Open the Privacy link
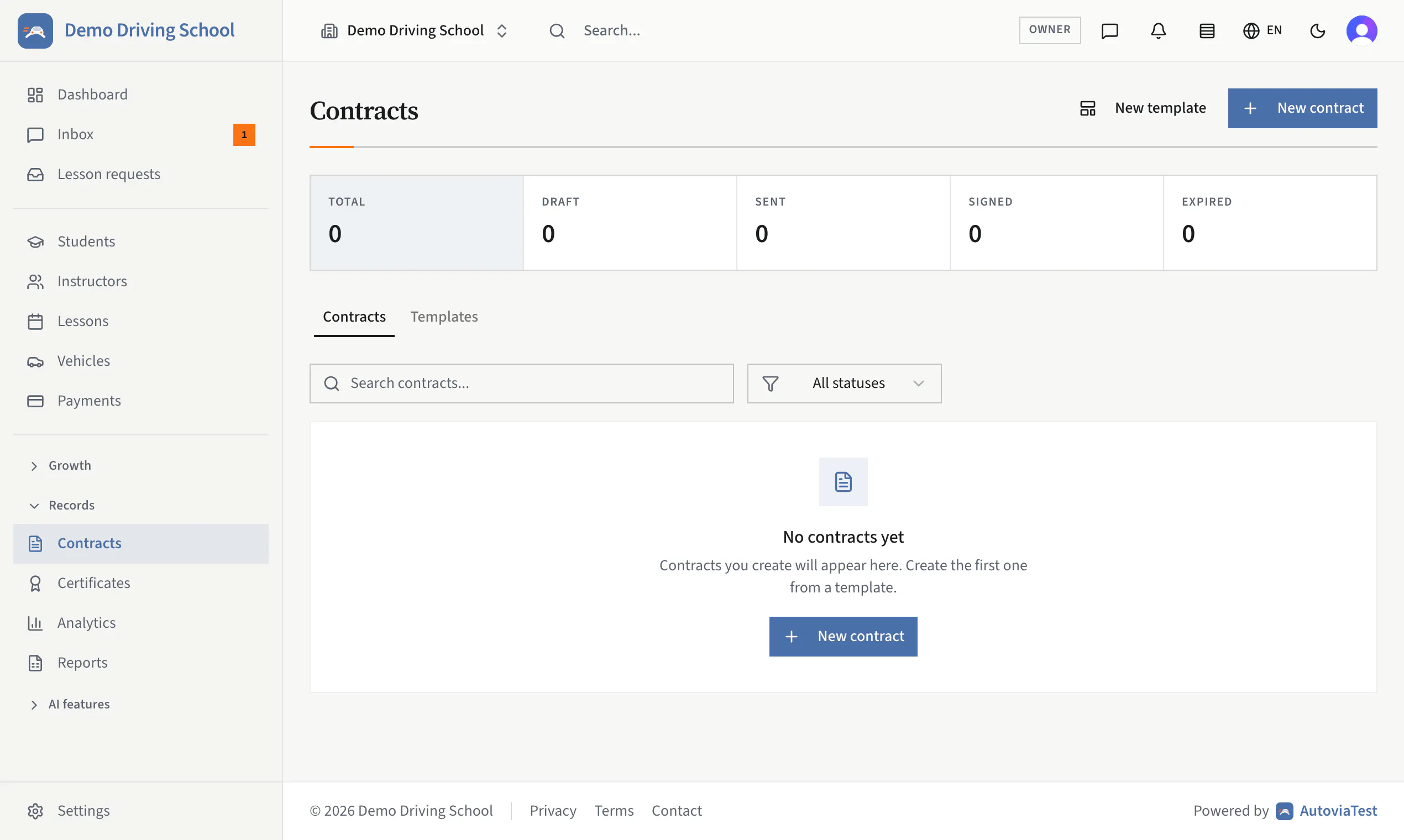The image size is (1404, 840). click(x=553, y=811)
